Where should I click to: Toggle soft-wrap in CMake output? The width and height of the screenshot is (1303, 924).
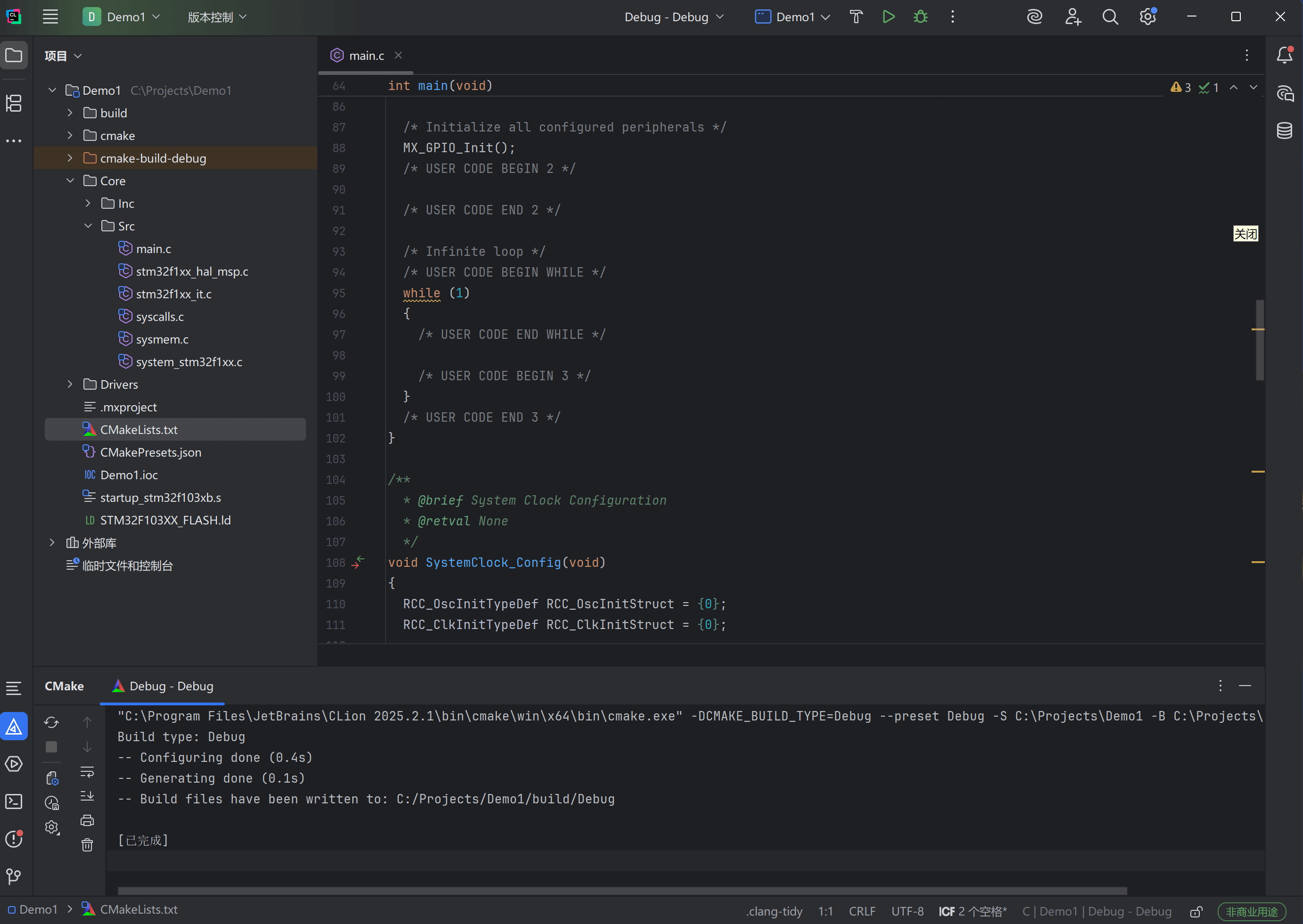click(x=87, y=772)
